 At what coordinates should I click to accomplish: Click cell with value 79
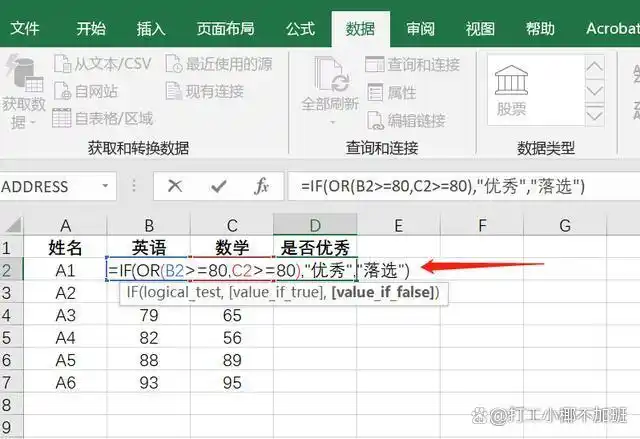tap(149, 315)
